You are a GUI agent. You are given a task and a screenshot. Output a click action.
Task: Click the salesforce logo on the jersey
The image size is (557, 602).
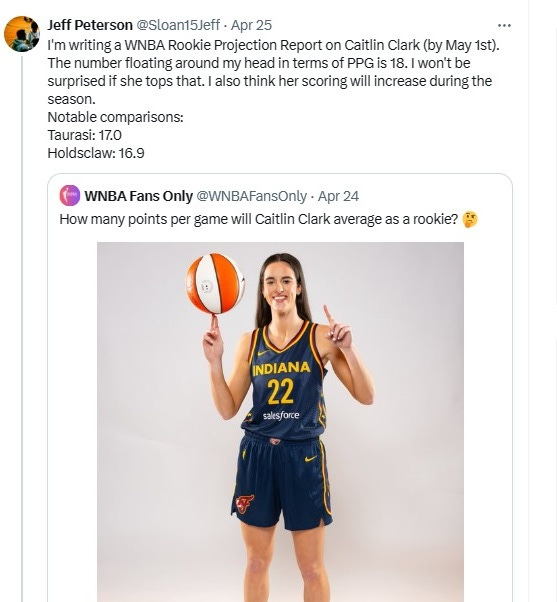click(281, 415)
